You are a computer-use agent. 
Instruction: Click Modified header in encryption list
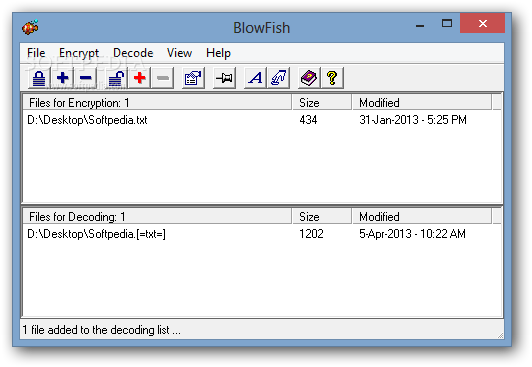[422, 102]
